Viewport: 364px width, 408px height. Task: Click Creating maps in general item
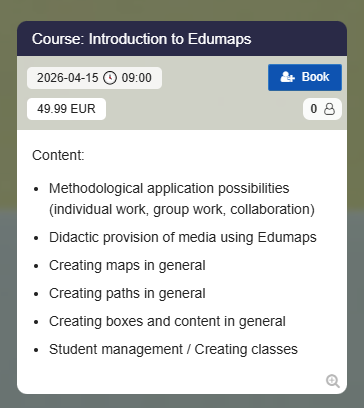coord(127,266)
